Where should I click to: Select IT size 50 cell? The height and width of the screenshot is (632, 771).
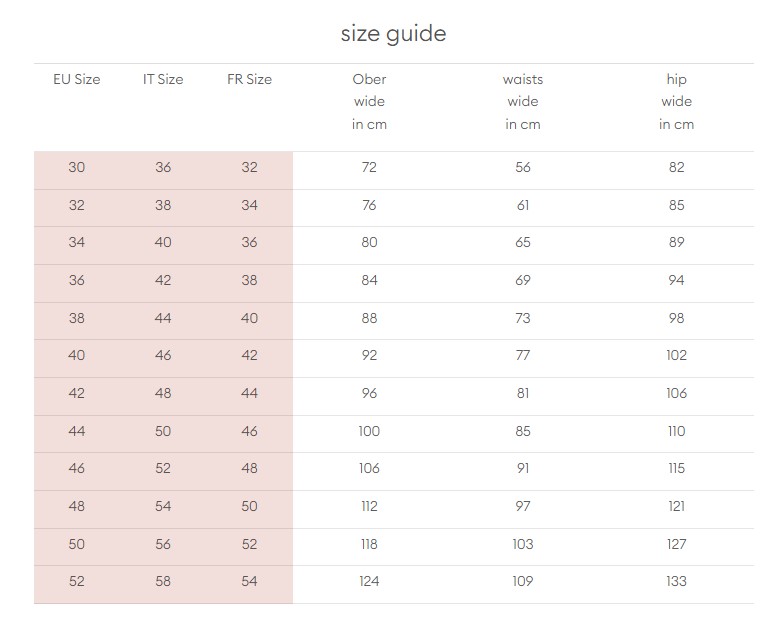pyautogui.click(x=163, y=431)
